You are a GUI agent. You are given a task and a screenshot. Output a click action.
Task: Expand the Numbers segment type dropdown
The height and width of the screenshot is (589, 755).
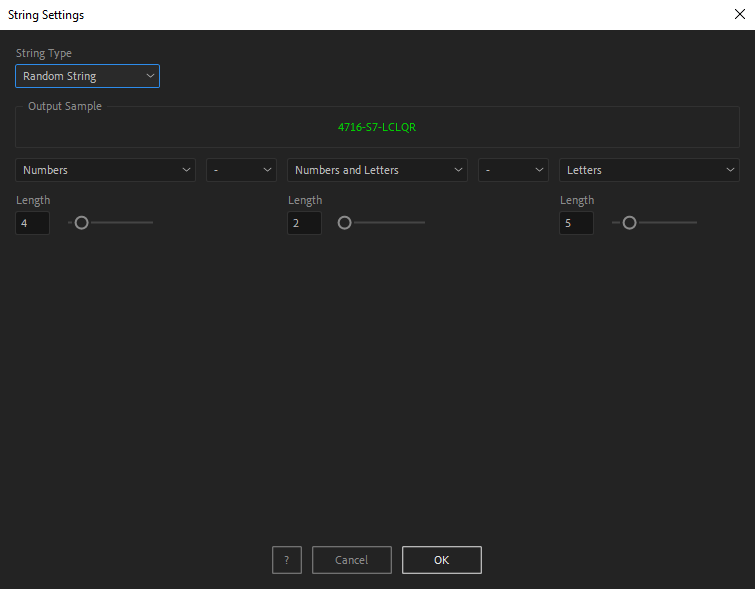point(105,170)
